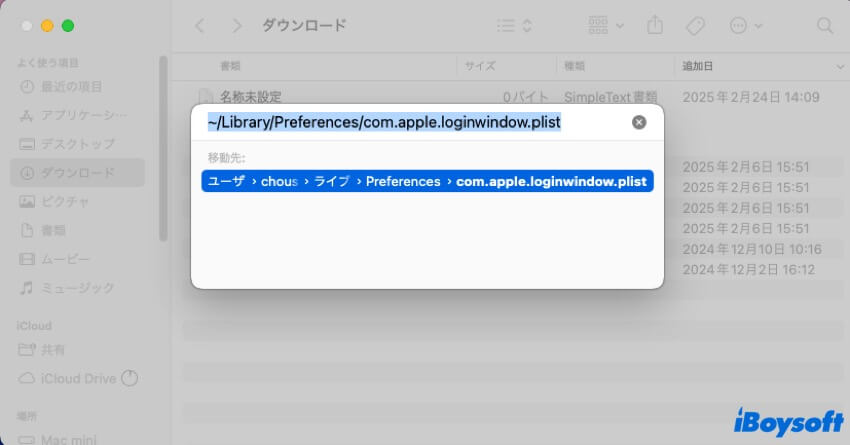This screenshot has width=850, height=445.
Task: Open the list view switcher
Action: 514,25
